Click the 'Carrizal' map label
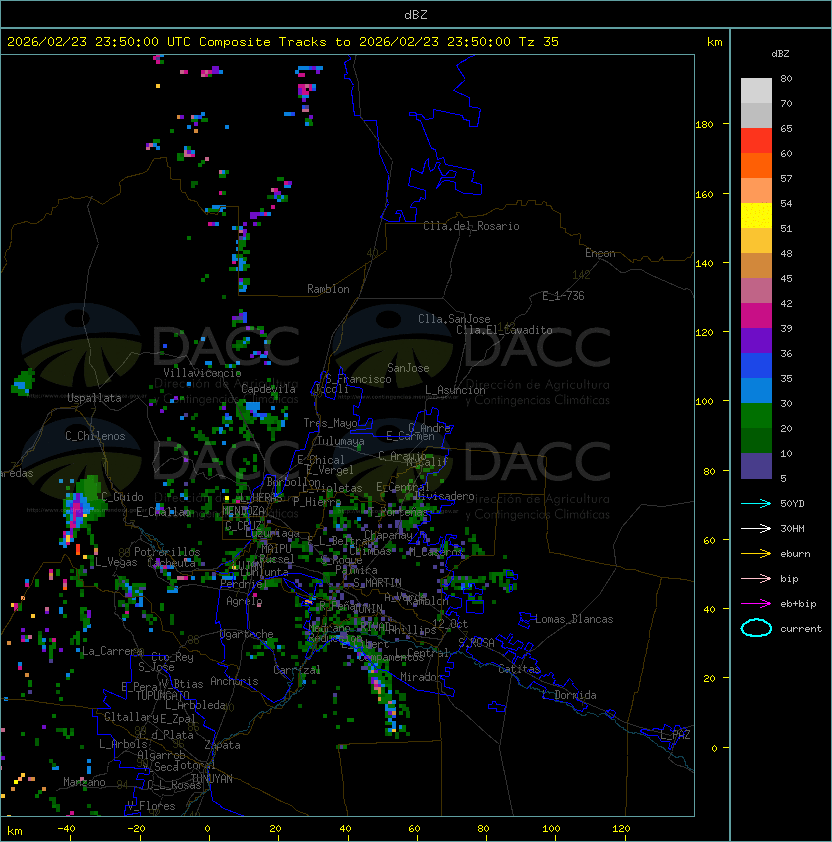Viewport: 832px width, 842px height. (297, 670)
